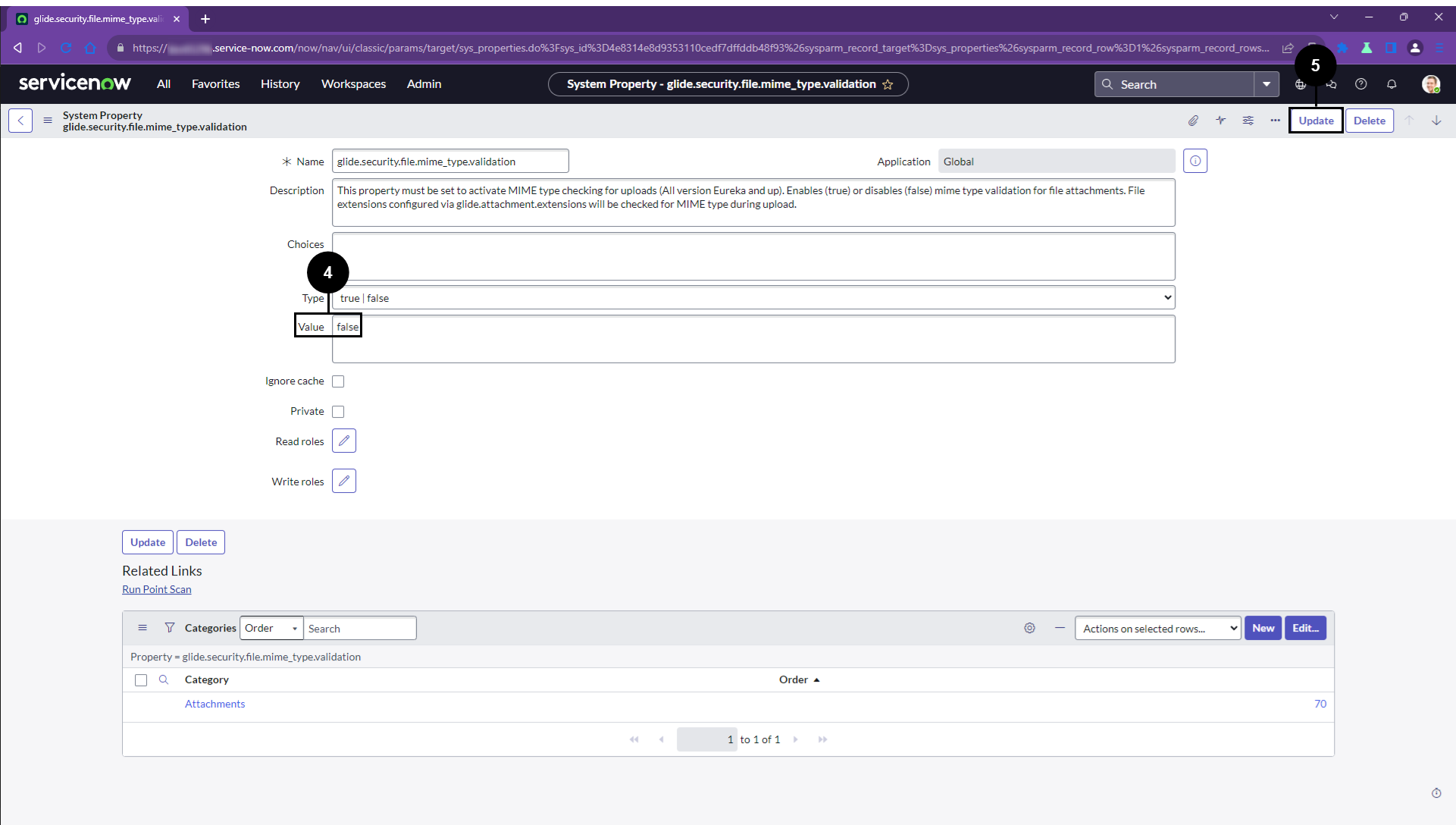Enable the Ignore cache checkbox
The width and height of the screenshot is (1456, 825).
point(338,381)
